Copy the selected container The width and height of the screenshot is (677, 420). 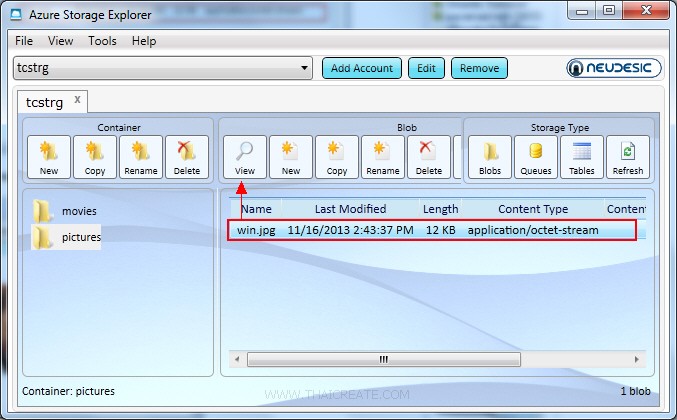pos(95,157)
